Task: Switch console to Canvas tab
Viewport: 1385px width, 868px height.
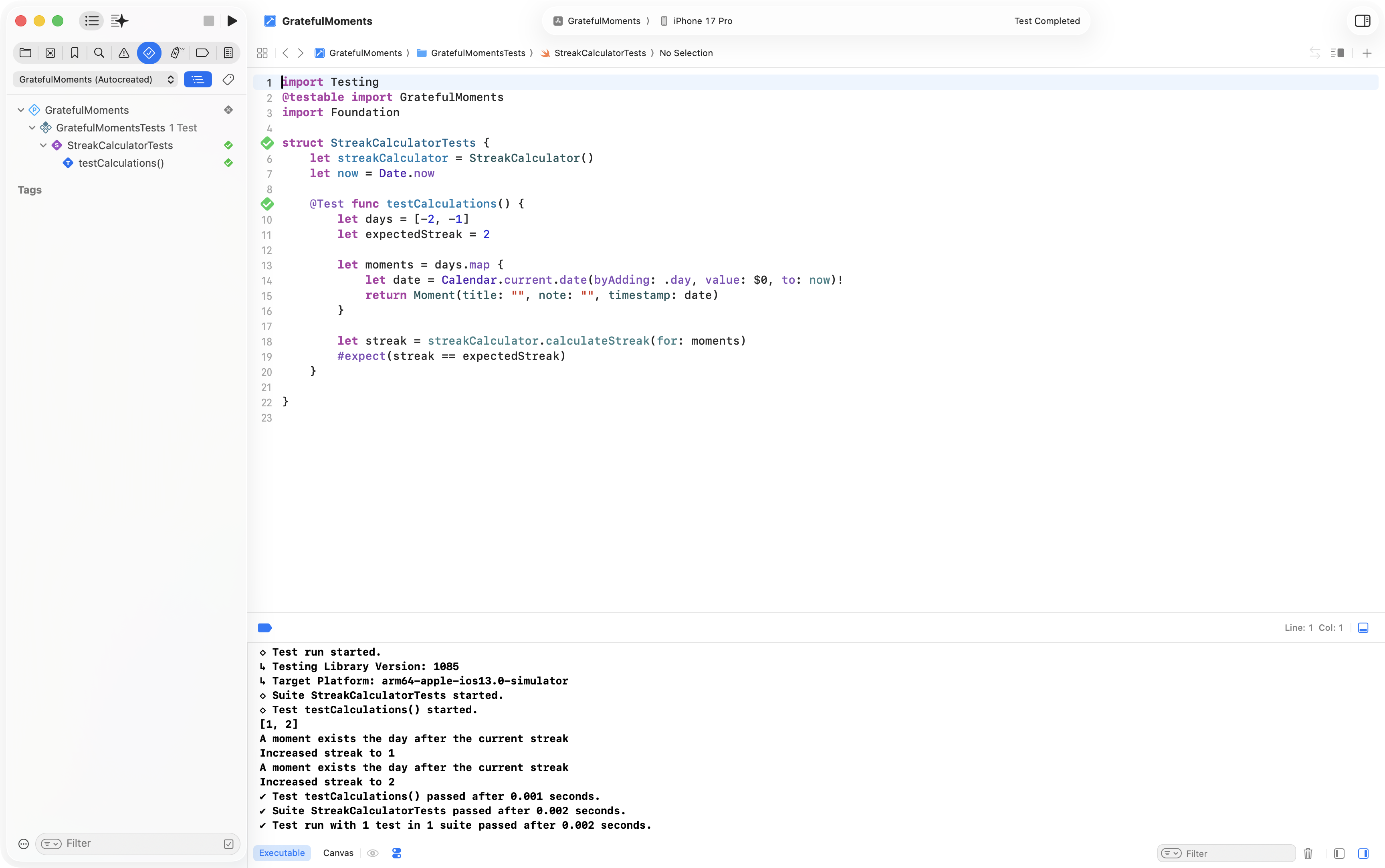Action: [338, 853]
